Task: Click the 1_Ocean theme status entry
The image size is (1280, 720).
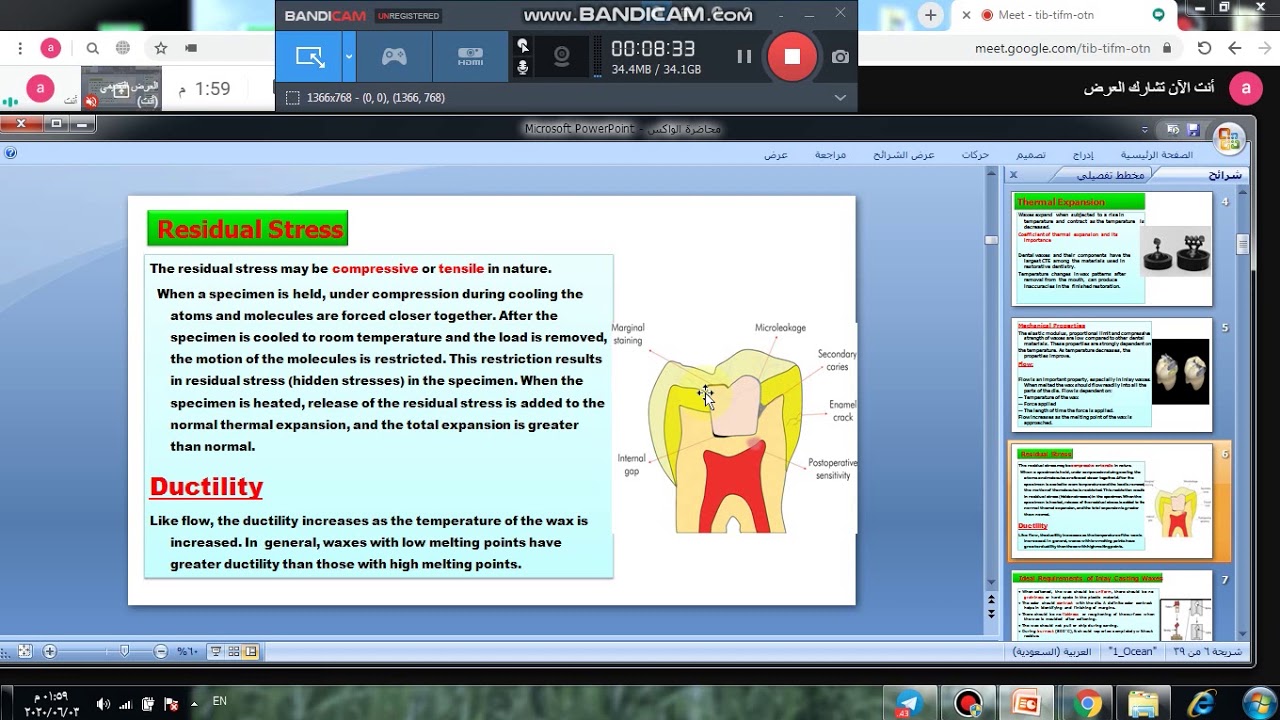Action: (x=1132, y=651)
